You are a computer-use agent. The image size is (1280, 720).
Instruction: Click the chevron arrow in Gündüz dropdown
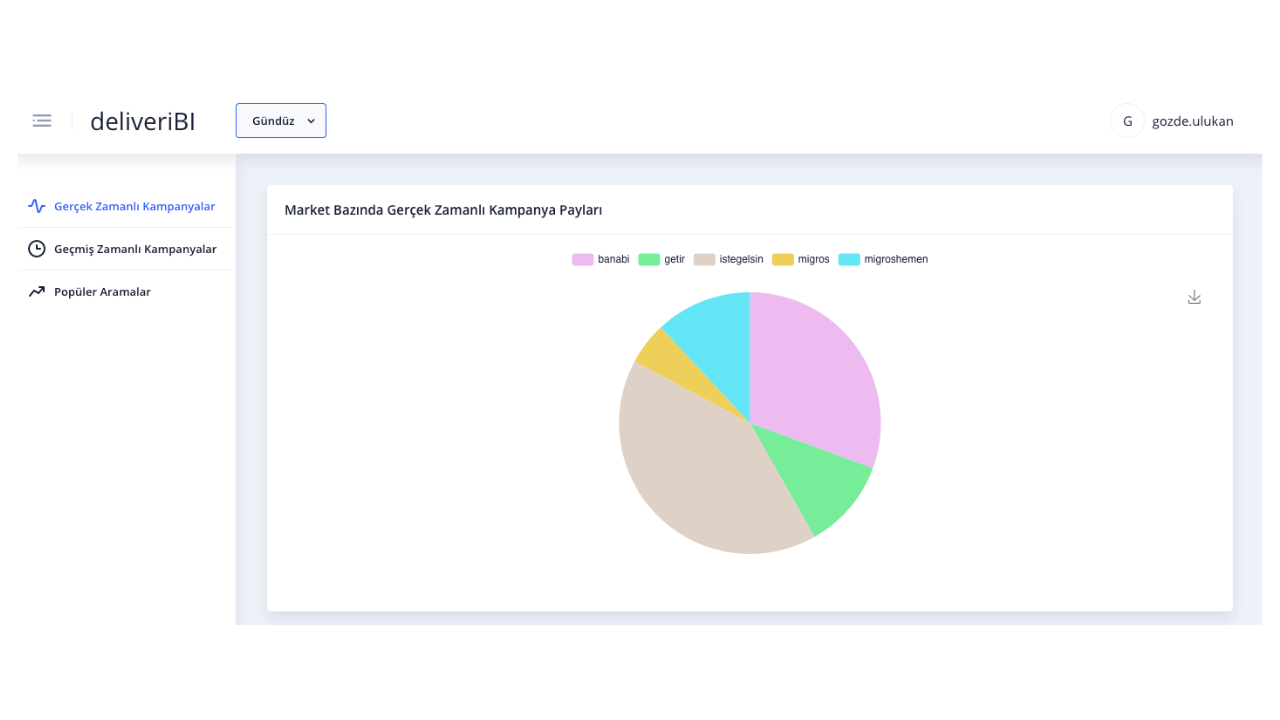pos(311,121)
